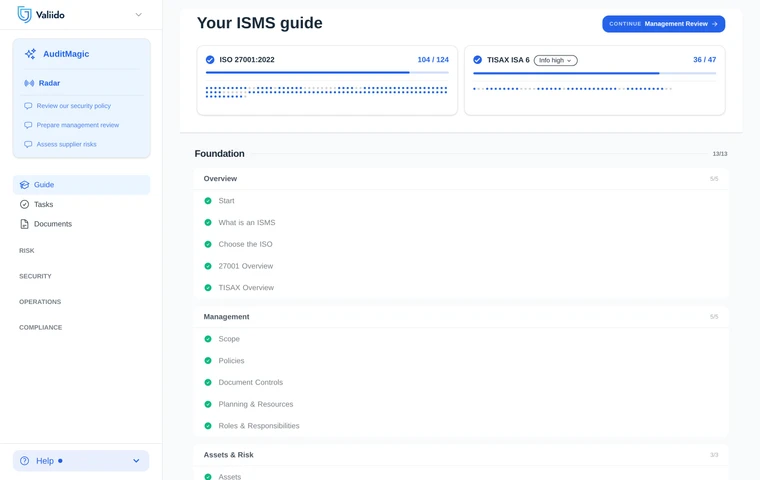
Task: Expand the Help dropdown chevron
Action: pos(136,461)
